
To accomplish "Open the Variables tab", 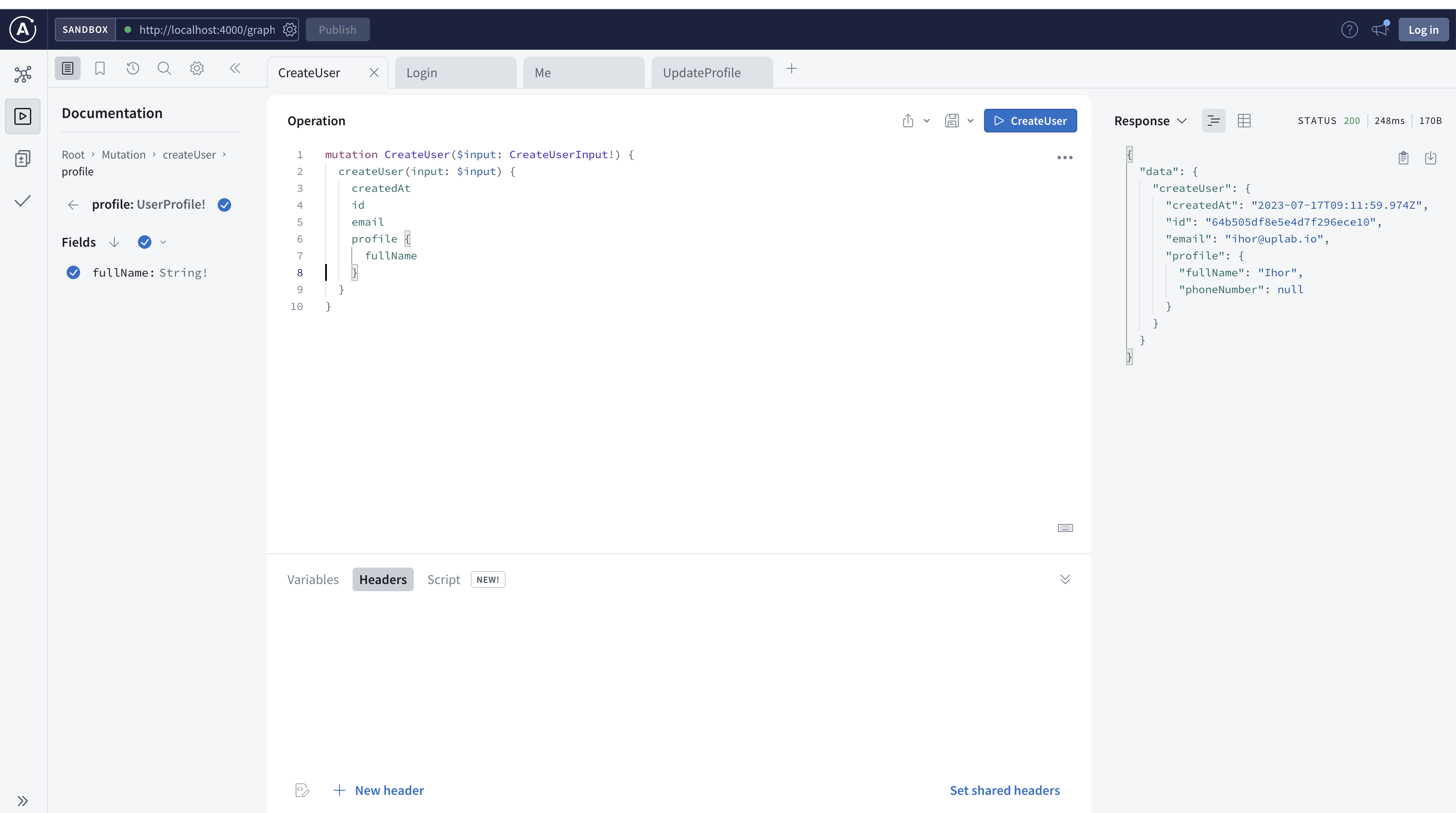I will coord(313,579).
